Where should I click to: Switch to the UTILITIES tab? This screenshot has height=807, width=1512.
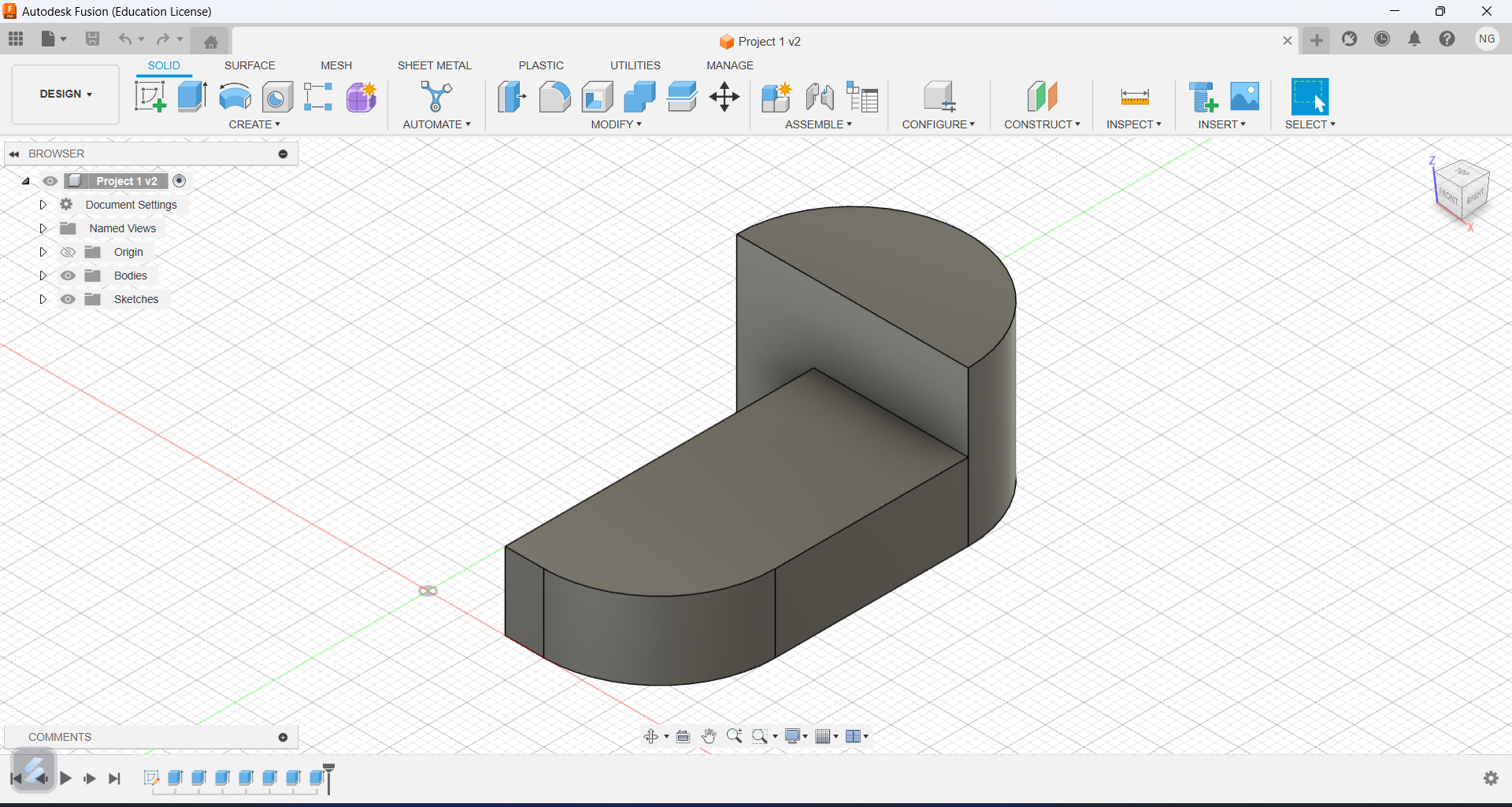(636, 65)
